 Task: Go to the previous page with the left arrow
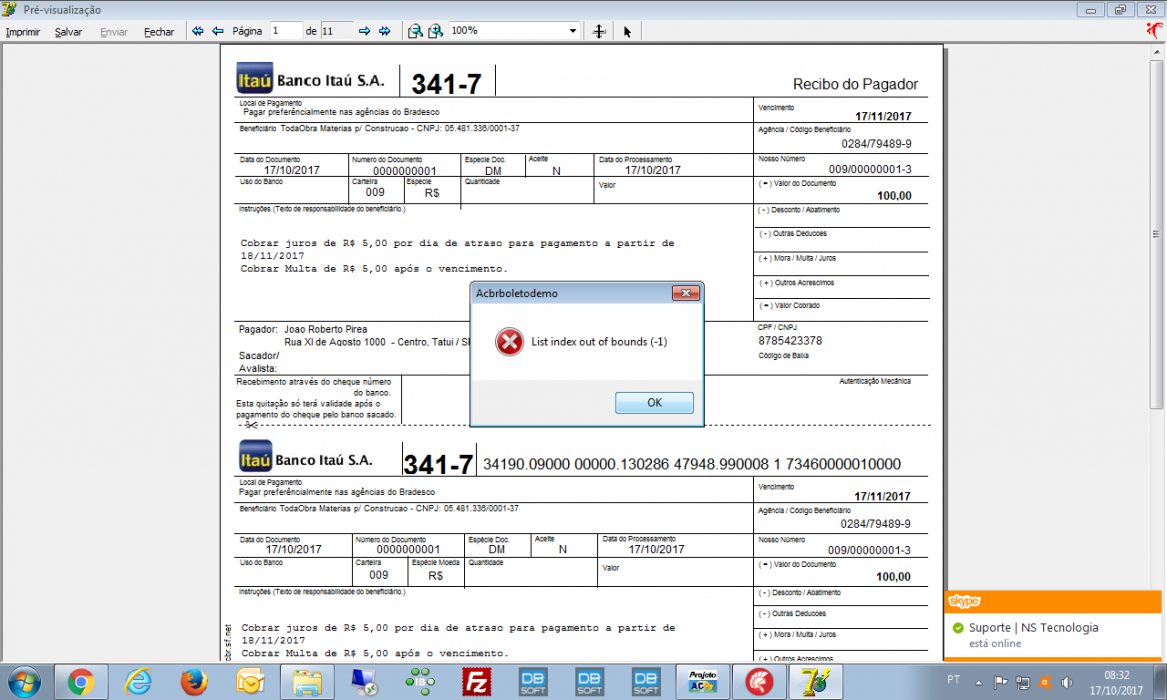tap(218, 31)
